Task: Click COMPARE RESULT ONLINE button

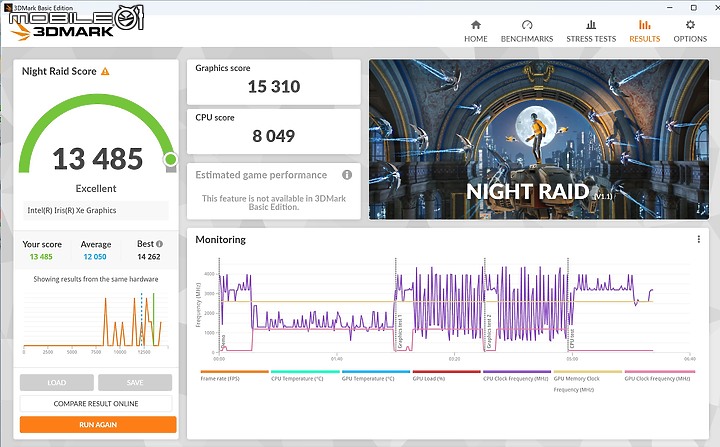Action: [x=96, y=403]
